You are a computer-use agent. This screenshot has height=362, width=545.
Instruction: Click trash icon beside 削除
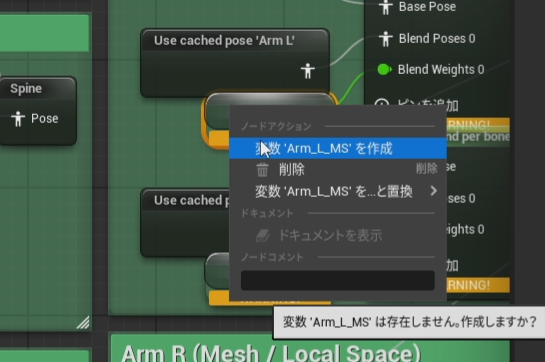[262, 170]
